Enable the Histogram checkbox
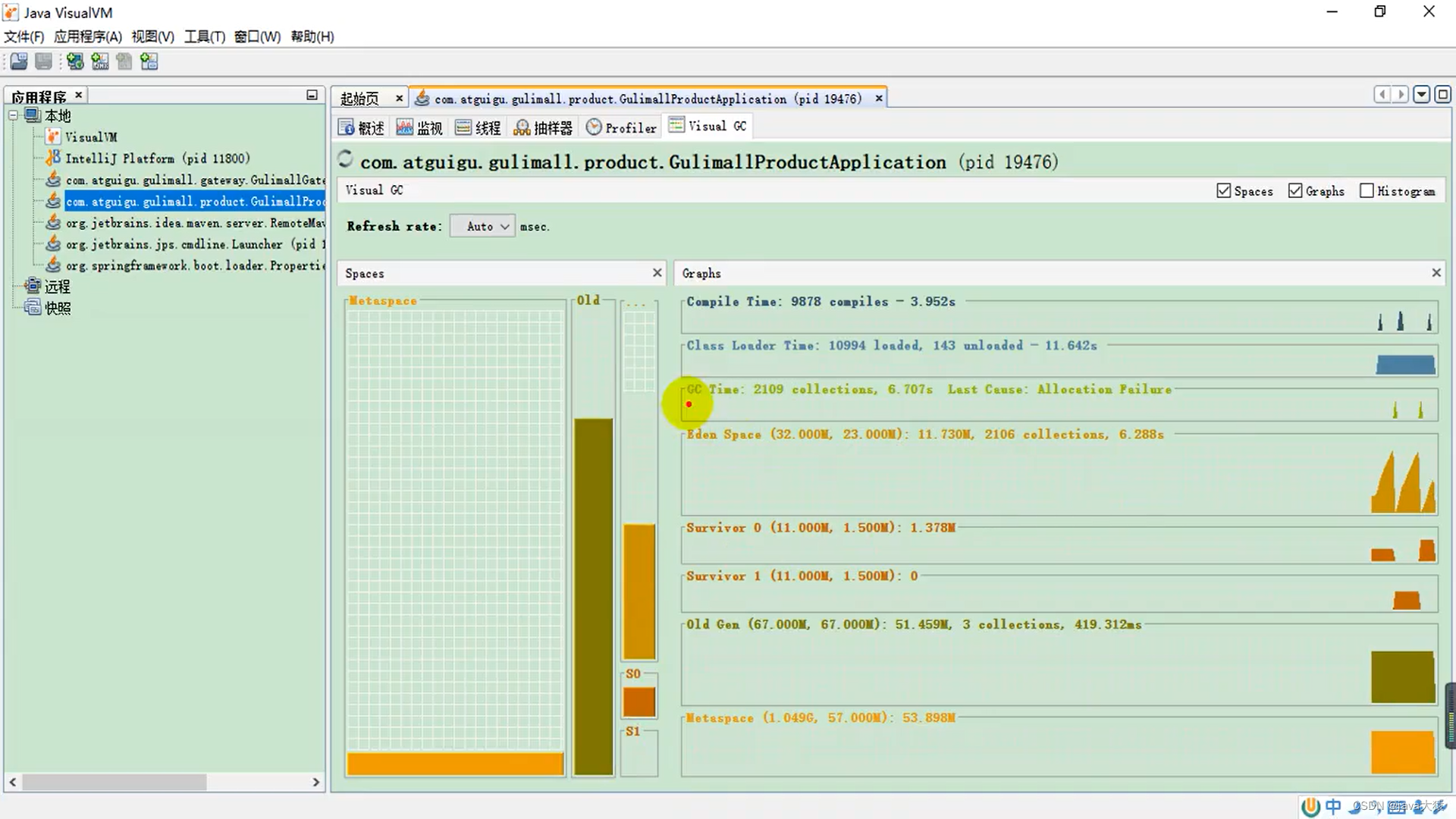The height and width of the screenshot is (819, 1456). [x=1367, y=190]
